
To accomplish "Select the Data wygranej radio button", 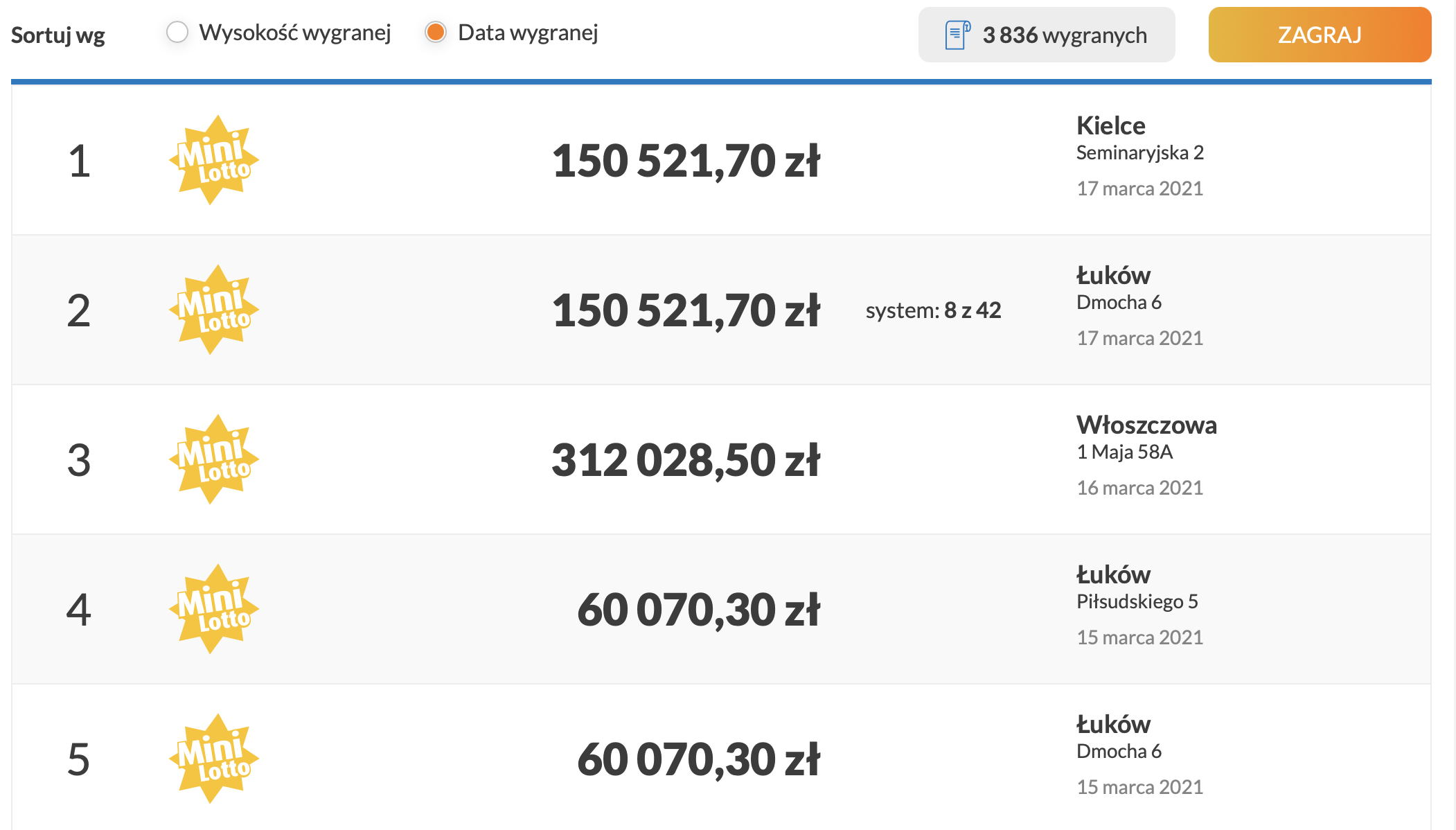I will (436, 32).
